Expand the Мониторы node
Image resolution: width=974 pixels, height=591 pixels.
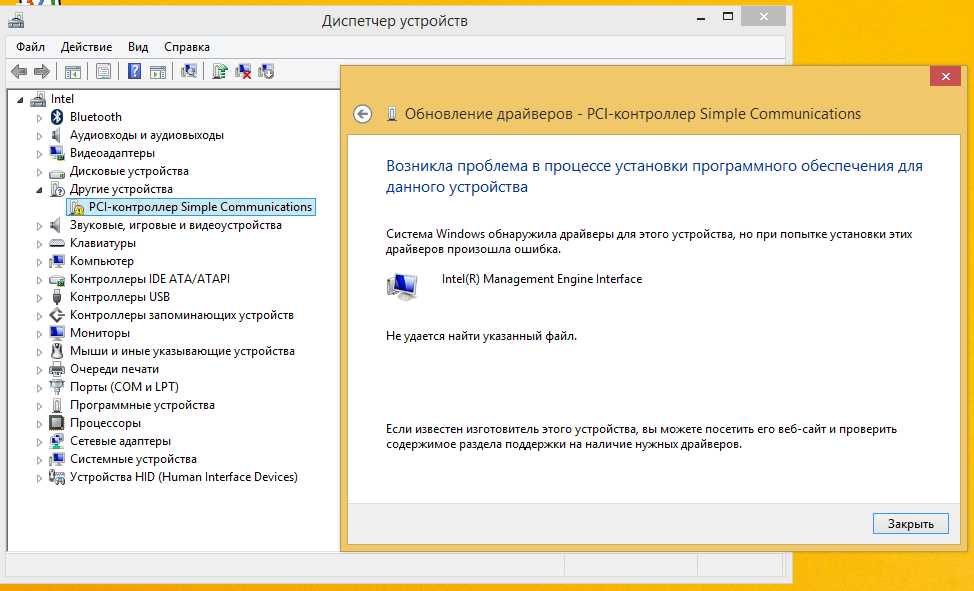(39, 334)
